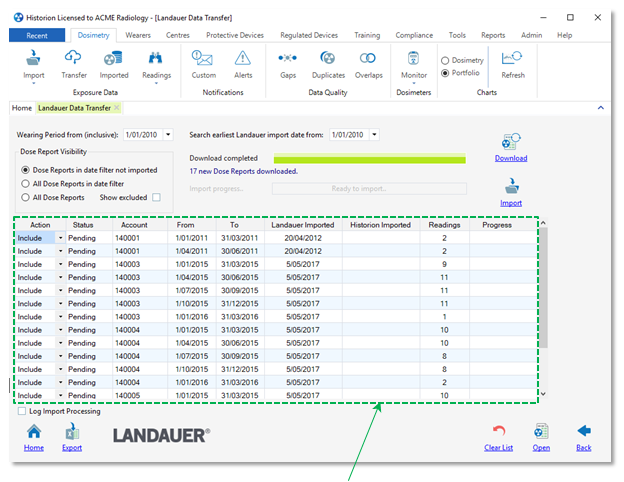This screenshot has height=482, width=624.
Task: Open the Alerts warning icon
Action: point(243,58)
